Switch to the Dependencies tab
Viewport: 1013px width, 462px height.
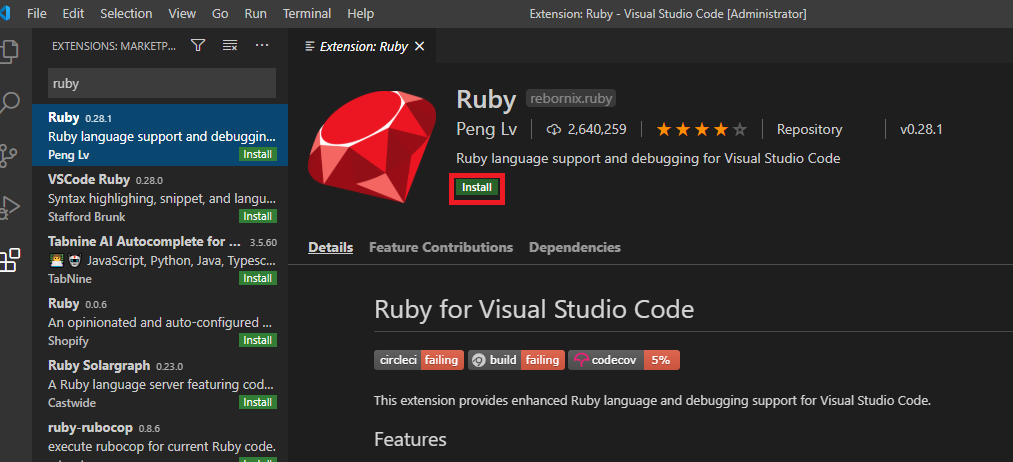point(575,247)
